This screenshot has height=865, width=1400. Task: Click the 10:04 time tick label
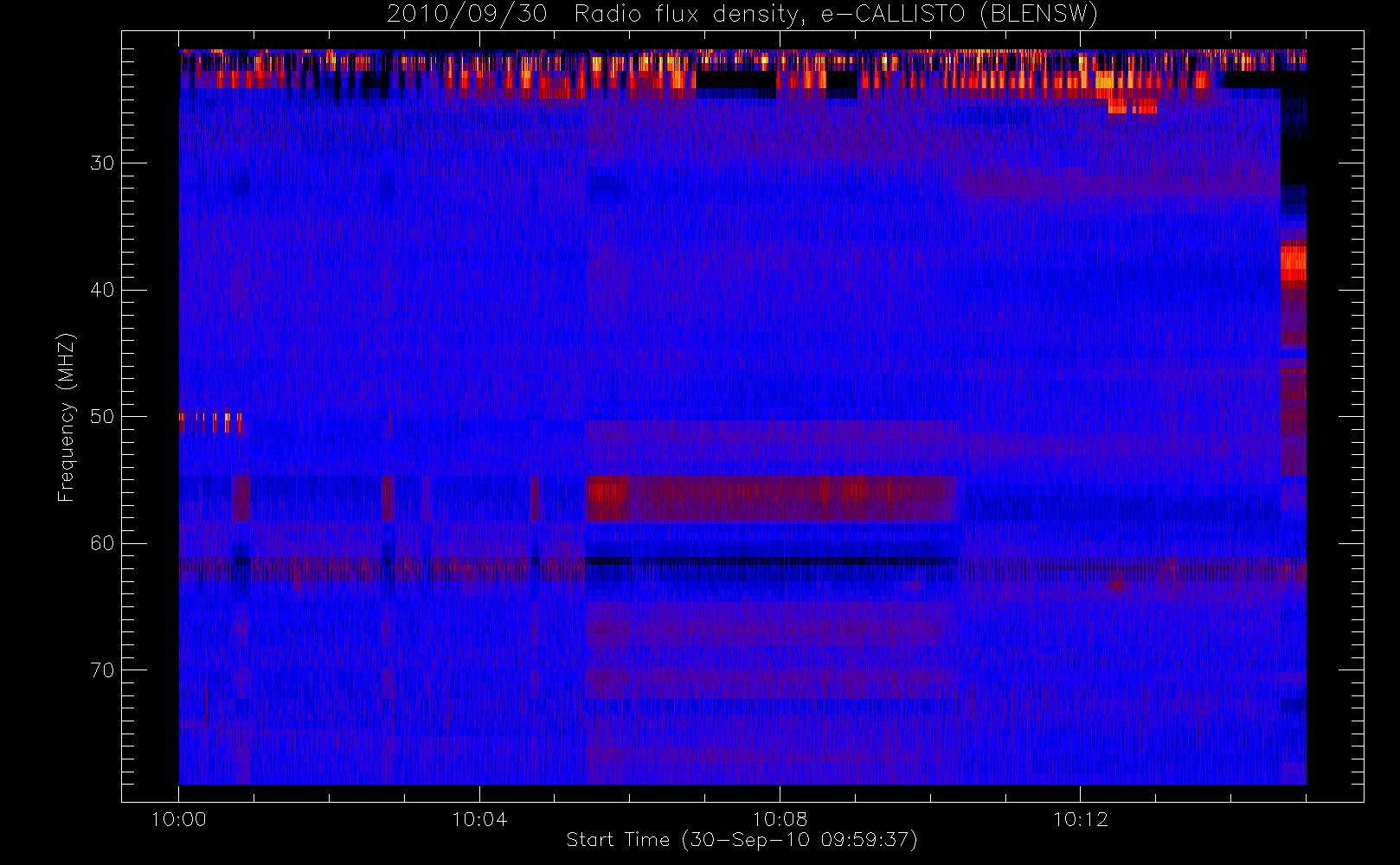pos(479,819)
